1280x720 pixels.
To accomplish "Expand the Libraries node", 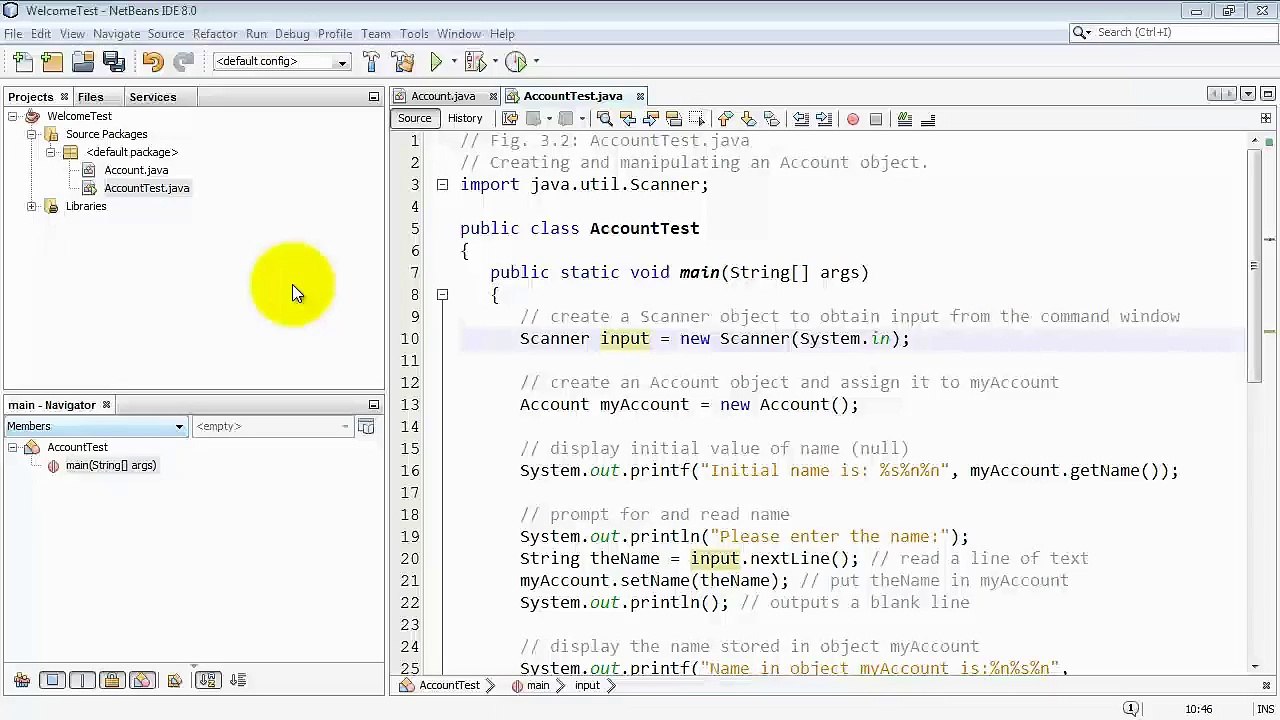I will click(32, 206).
